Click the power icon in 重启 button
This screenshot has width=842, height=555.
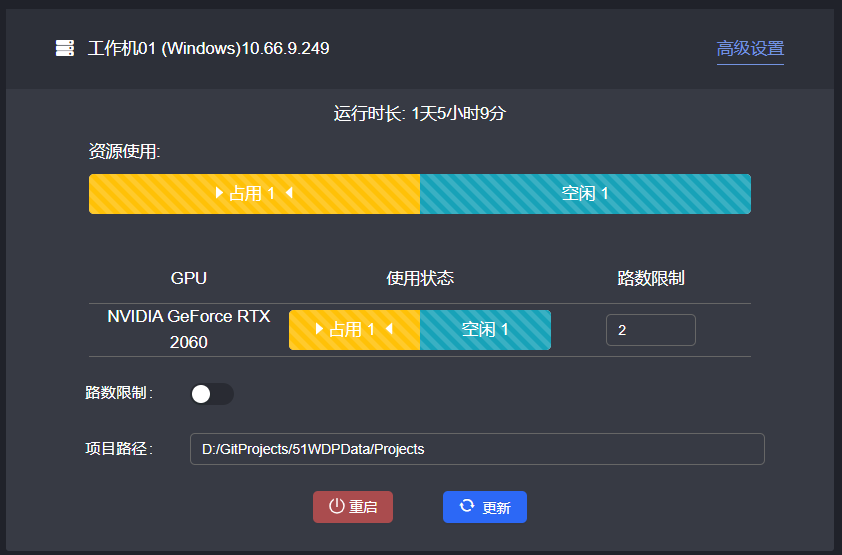[x=337, y=507]
